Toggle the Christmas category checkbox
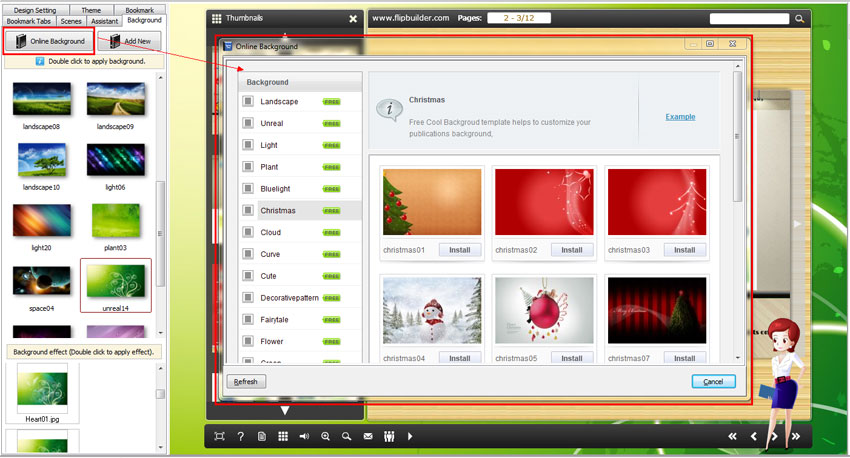 coord(248,210)
